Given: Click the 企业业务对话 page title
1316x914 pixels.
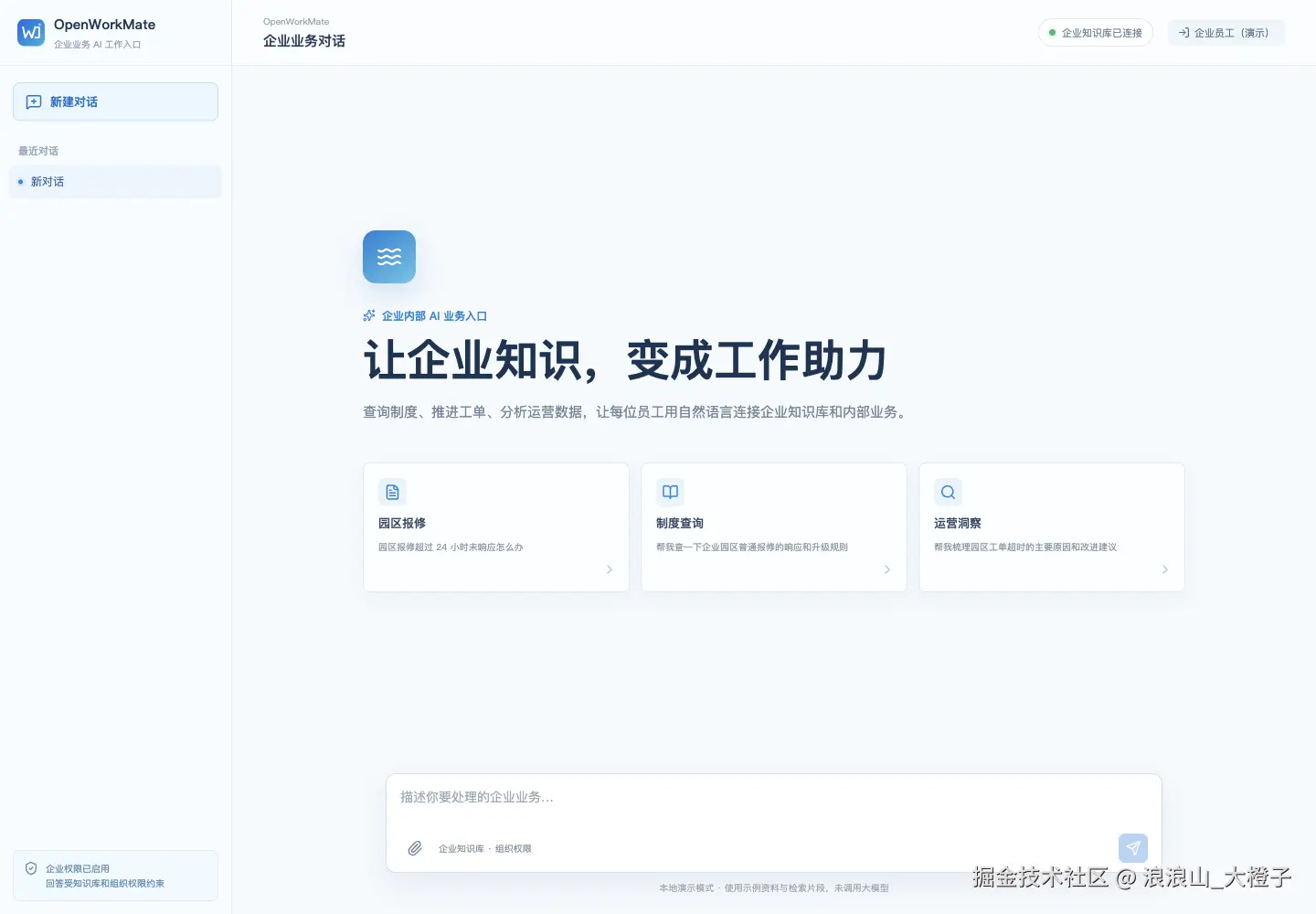Looking at the screenshot, I should (x=304, y=41).
